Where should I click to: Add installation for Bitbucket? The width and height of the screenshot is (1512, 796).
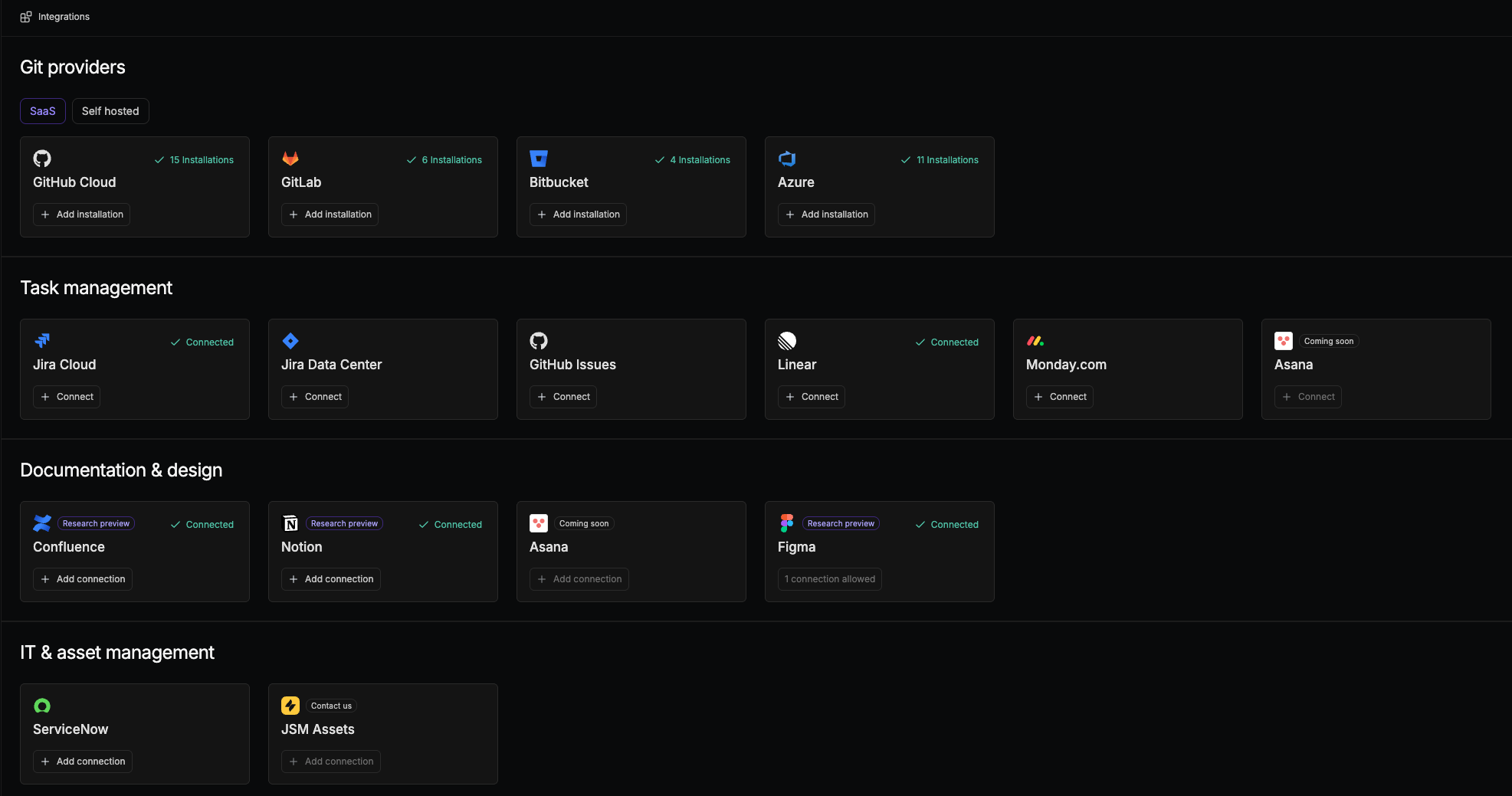coord(578,215)
